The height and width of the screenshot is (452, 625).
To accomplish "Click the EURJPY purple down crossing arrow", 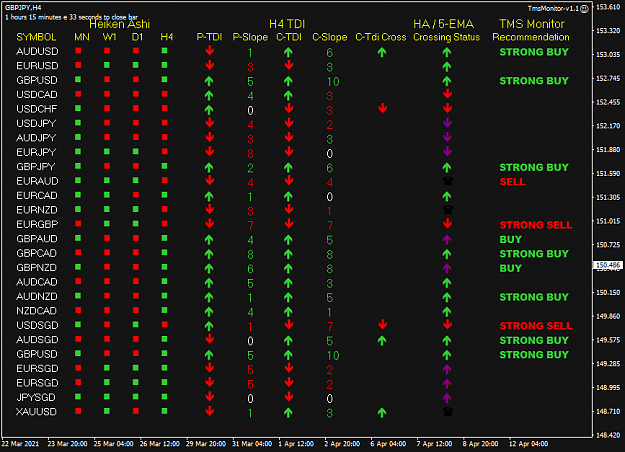I will point(447,151).
